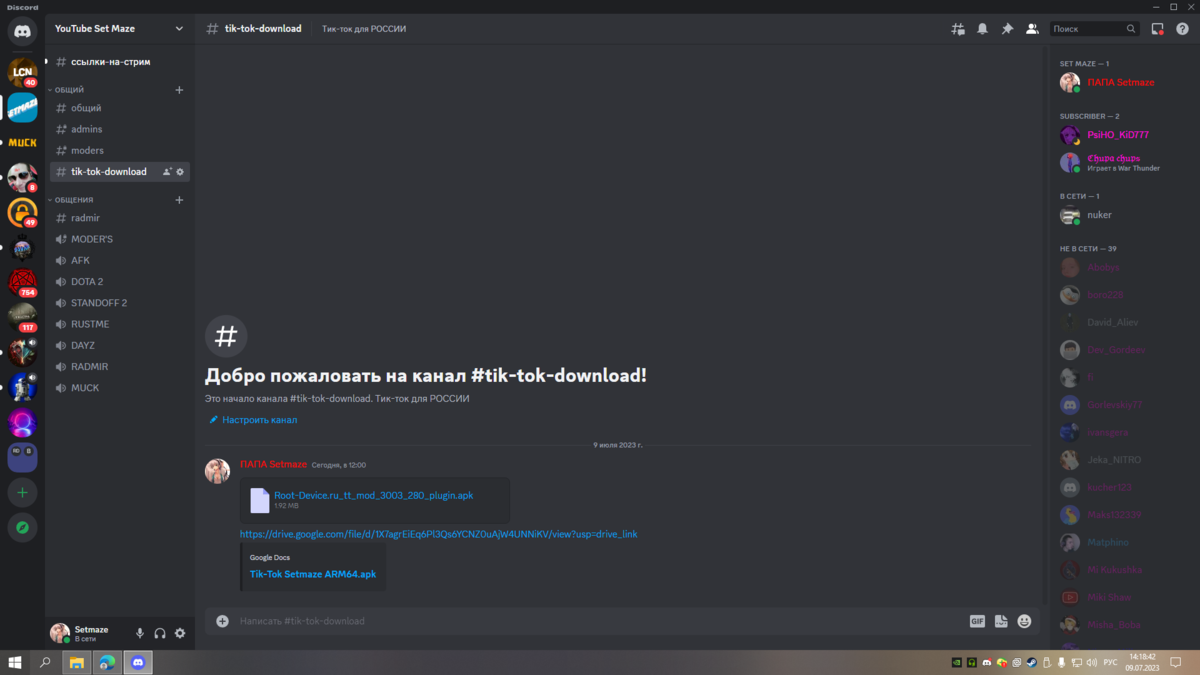Open the emoji picker icon
The height and width of the screenshot is (675, 1200).
click(x=1024, y=621)
